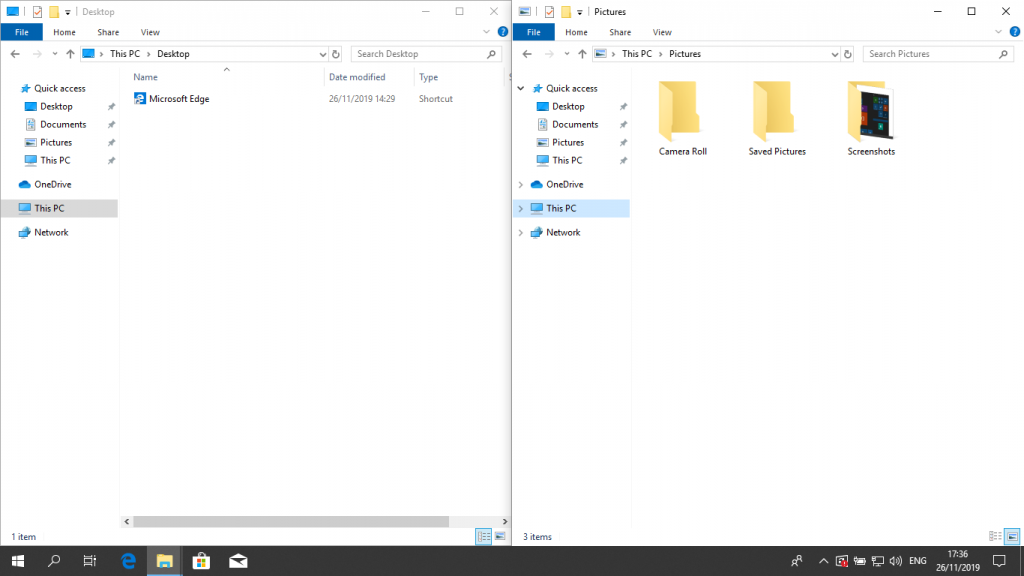Image resolution: width=1024 pixels, height=576 pixels.
Task: Open the Camera Roll folder
Action: pyautogui.click(x=682, y=119)
